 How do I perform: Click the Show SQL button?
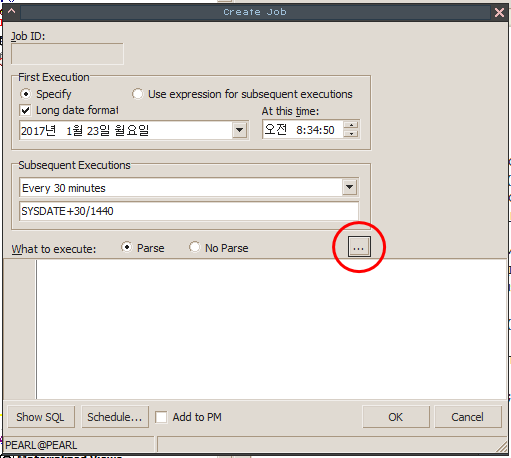coord(40,417)
